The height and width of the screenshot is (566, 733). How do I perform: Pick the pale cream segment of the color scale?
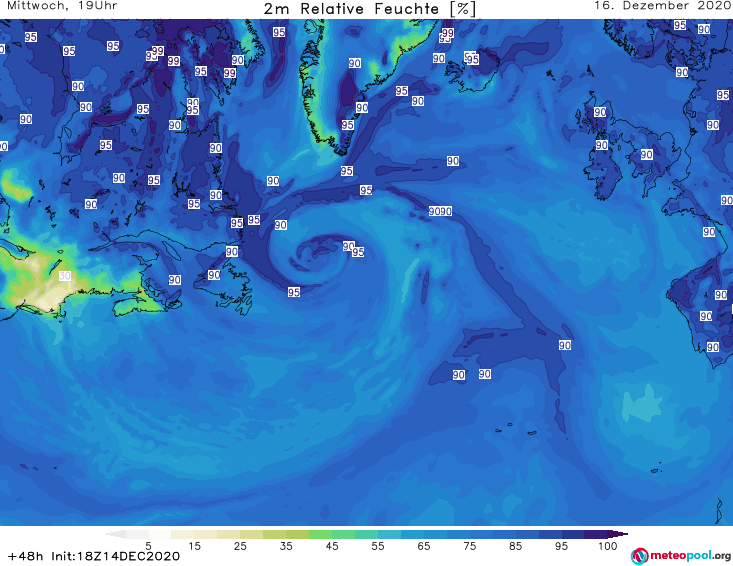[x=183, y=534]
